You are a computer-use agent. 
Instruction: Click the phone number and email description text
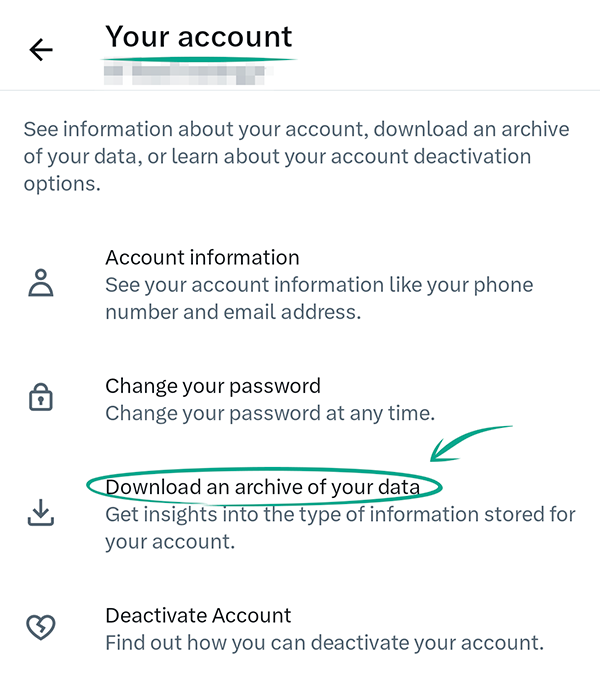(x=318, y=298)
